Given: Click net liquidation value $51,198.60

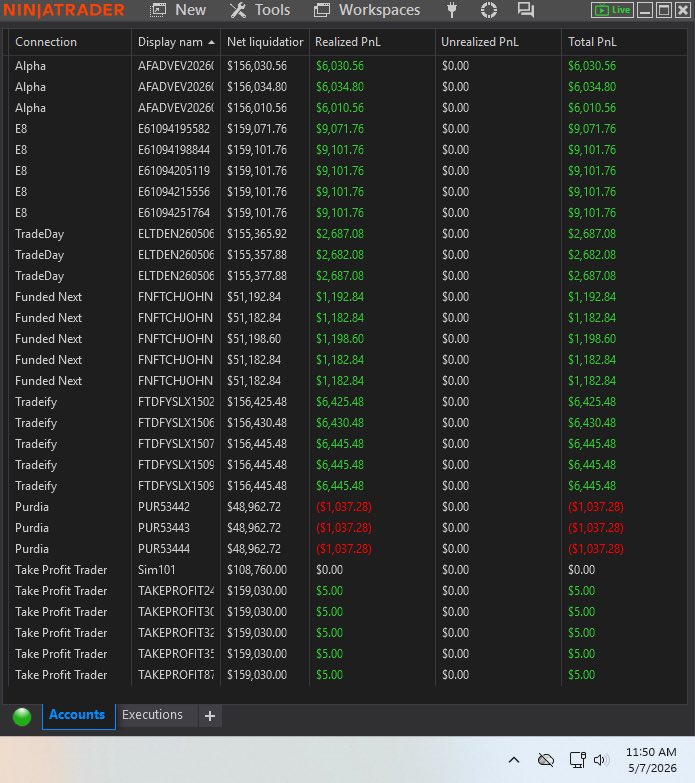Looking at the screenshot, I should [x=254, y=339].
